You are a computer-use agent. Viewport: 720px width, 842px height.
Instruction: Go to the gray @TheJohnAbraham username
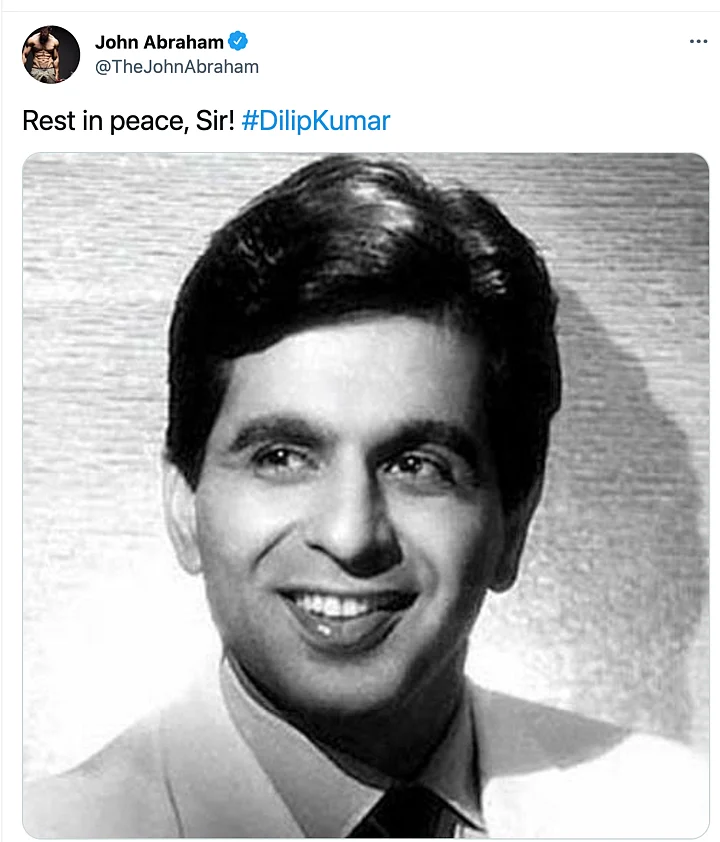point(177,67)
